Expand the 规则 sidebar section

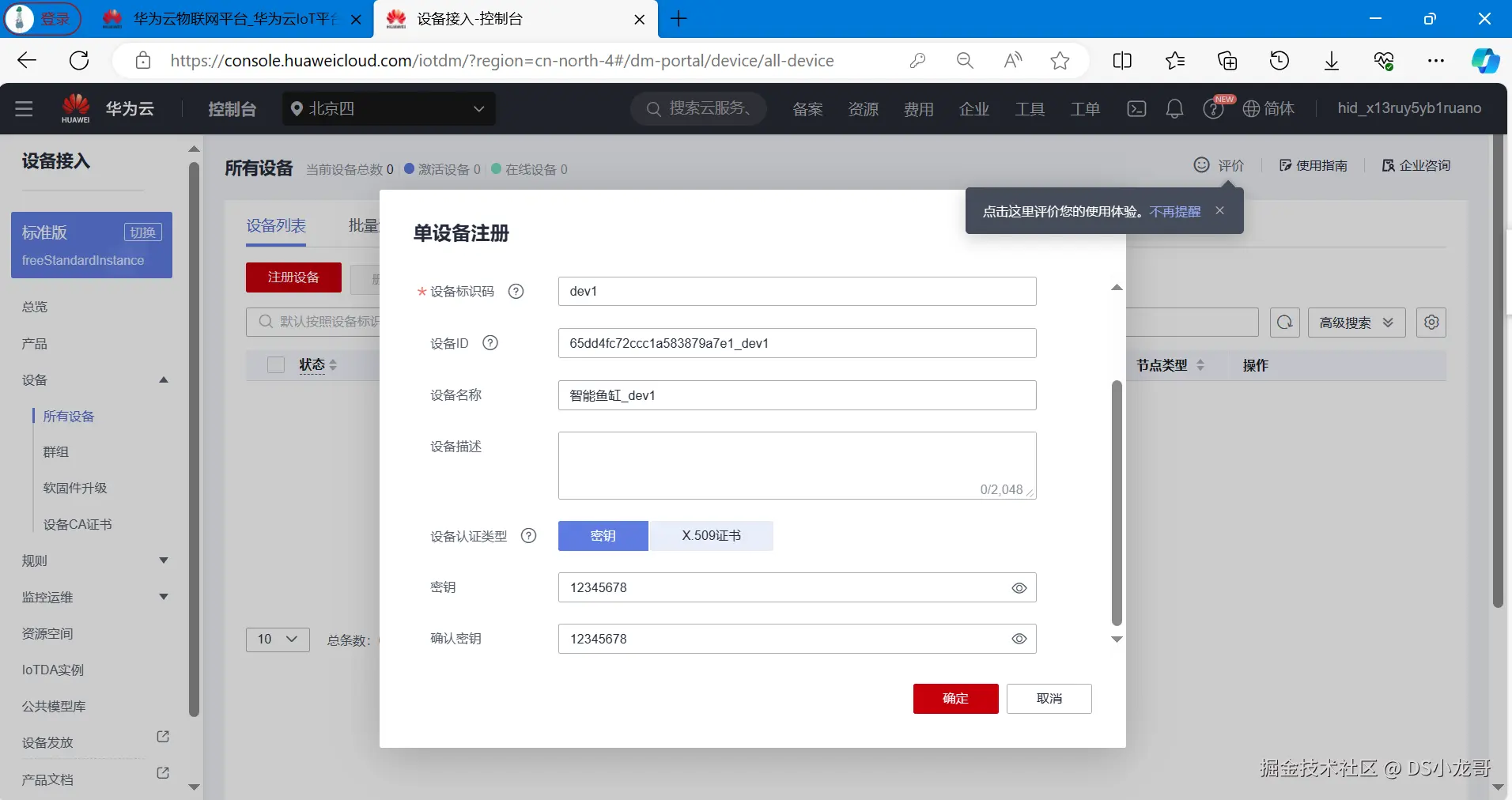pyautogui.click(x=164, y=560)
